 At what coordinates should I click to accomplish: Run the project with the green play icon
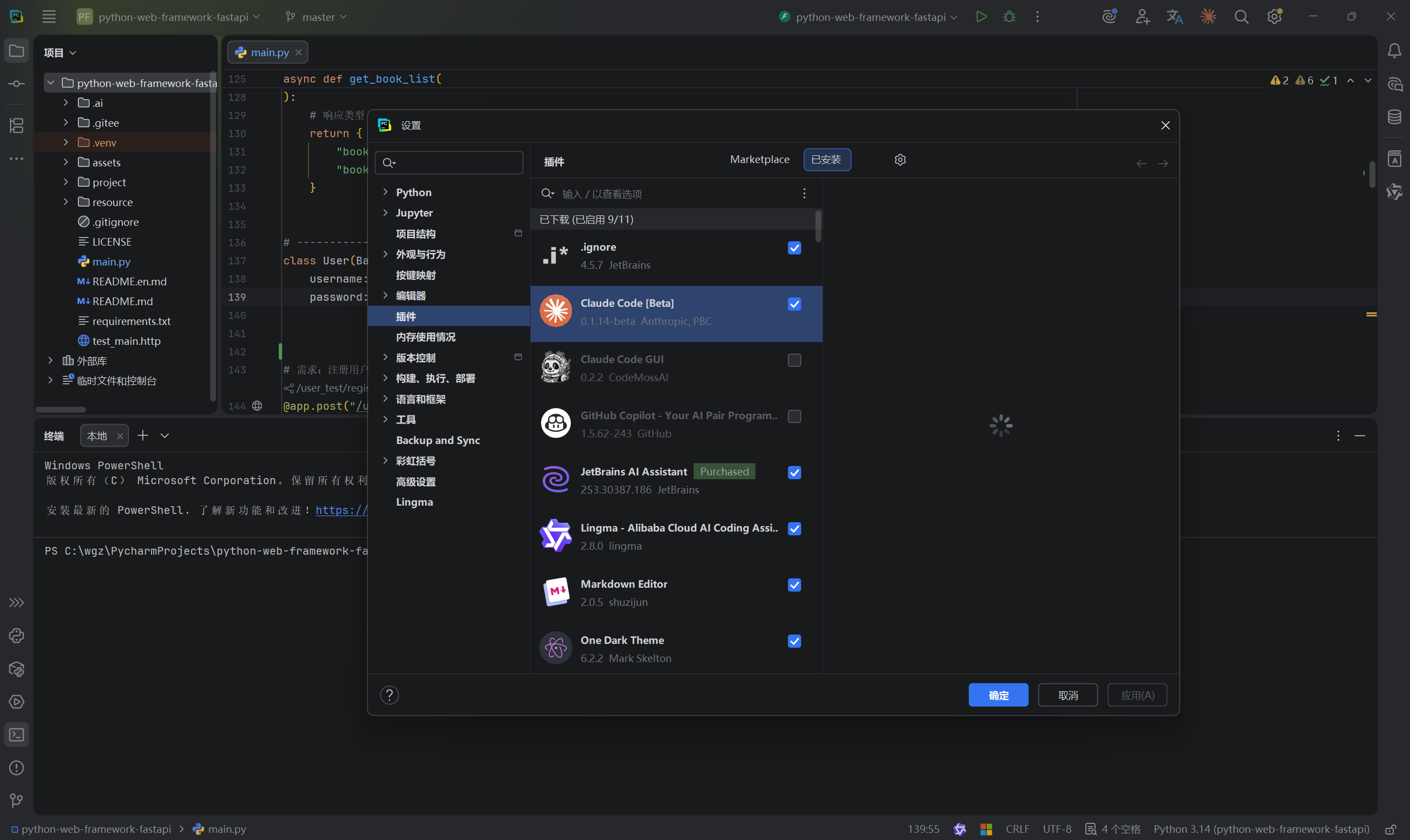coord(981,17)
